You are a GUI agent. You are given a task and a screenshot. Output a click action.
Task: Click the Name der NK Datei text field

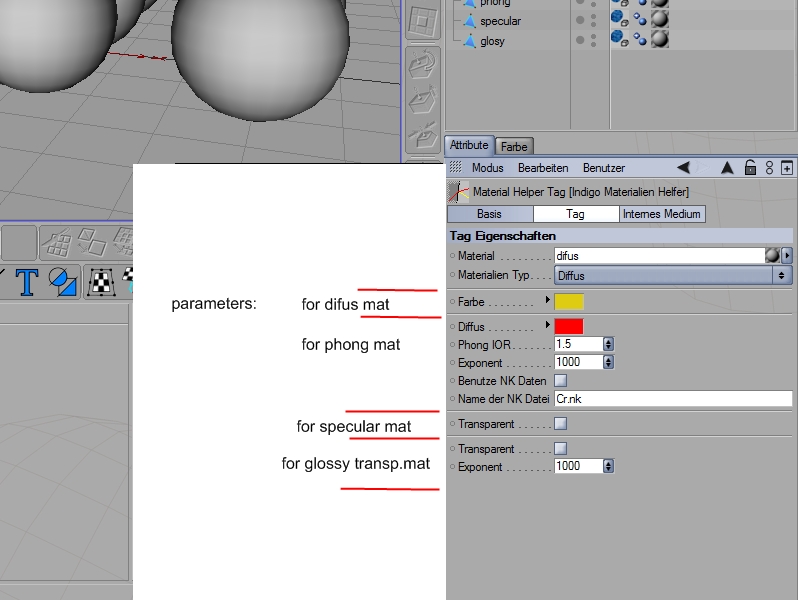coord(673,399)
